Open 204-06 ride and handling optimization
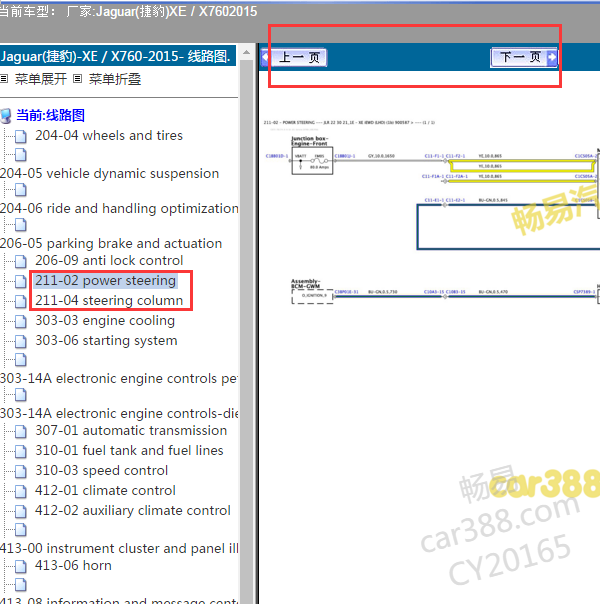Screen dimensions: 600x604 119,208
